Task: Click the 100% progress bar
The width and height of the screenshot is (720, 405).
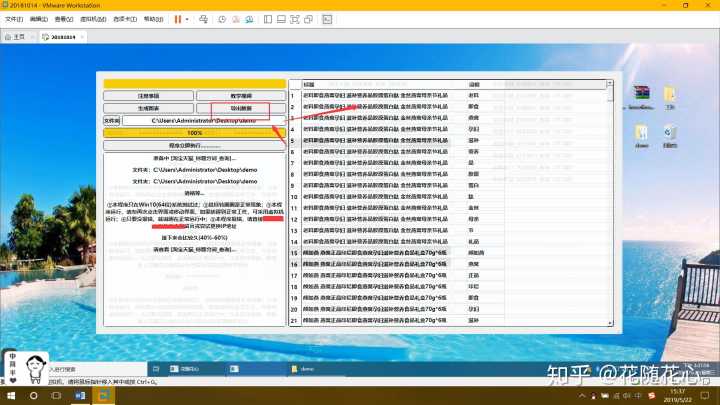Action: point(194,132)
